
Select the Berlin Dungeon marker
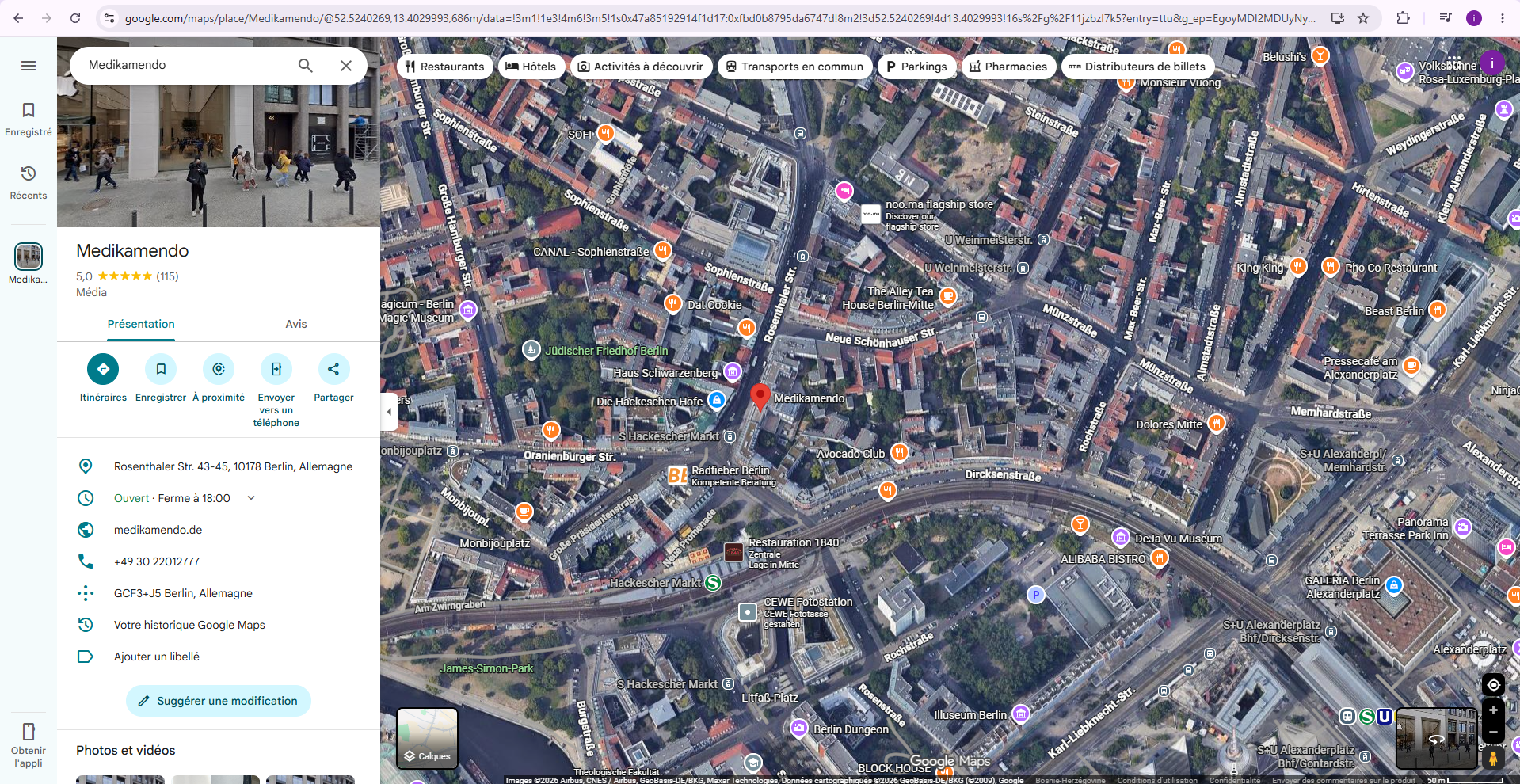click(799, 729)
